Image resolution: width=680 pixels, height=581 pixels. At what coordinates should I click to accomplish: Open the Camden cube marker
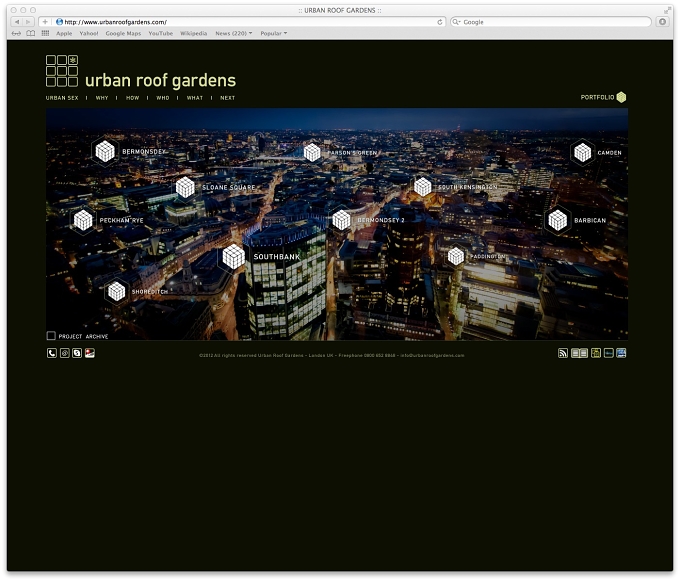click(582, 153)
